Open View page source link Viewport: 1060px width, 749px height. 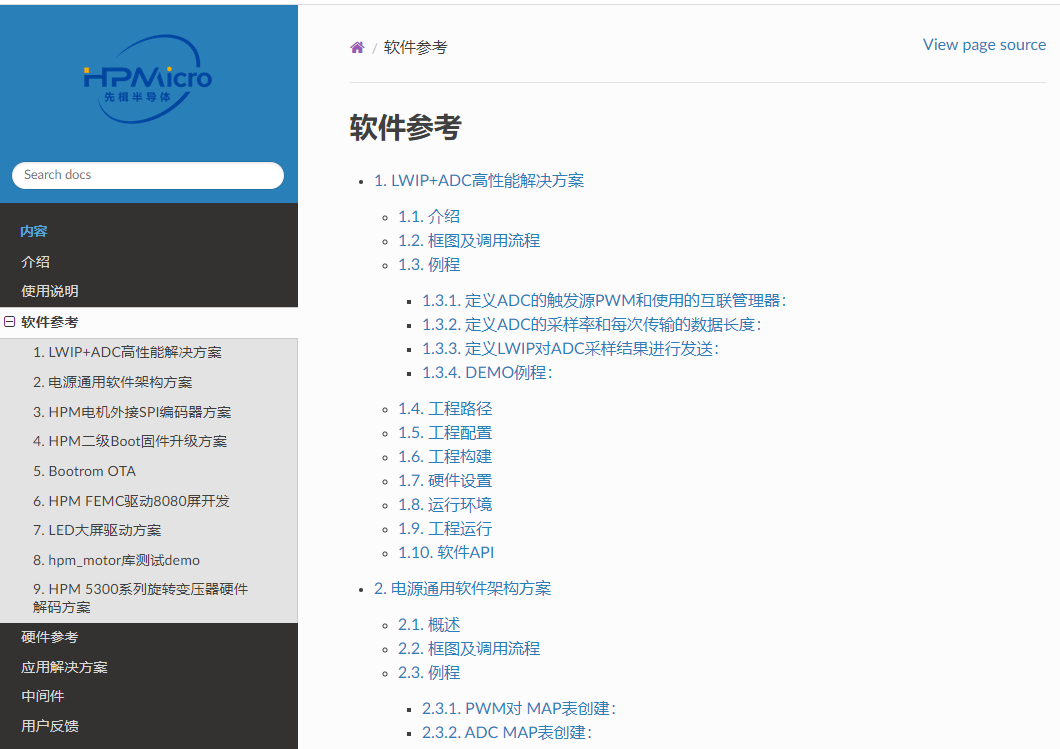(984, 45)
